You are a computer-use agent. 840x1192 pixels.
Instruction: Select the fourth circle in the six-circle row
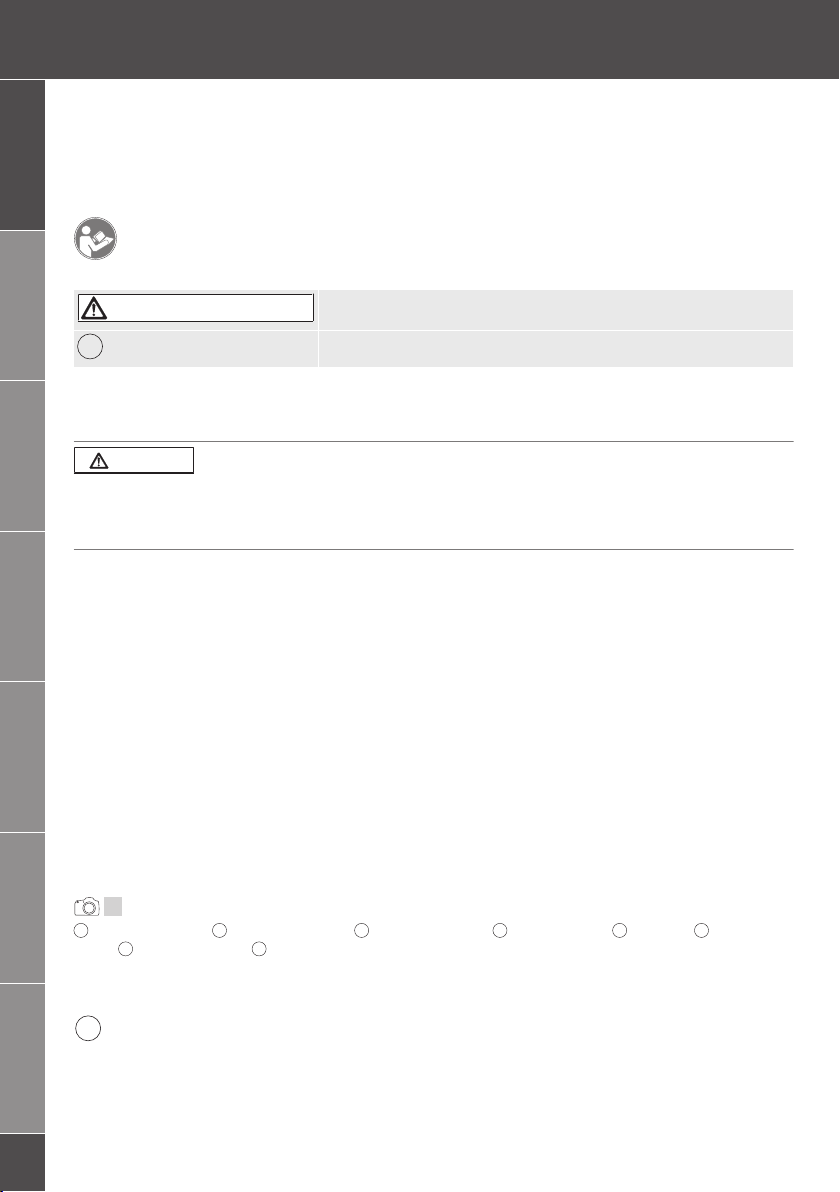click(x=499, y=930)
